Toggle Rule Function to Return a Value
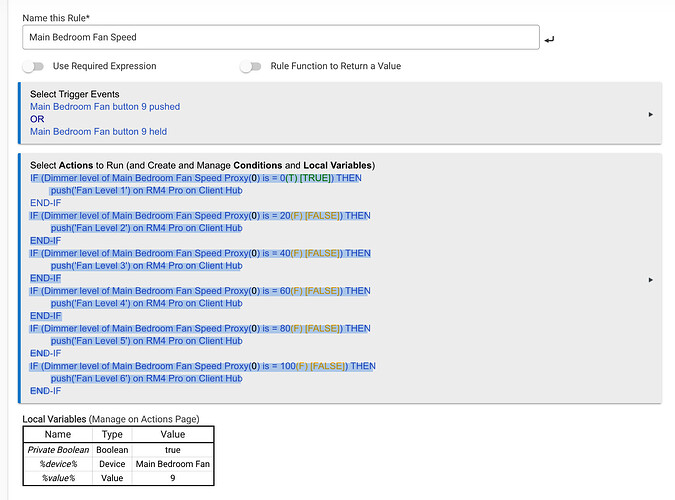Viewport: 675px width, 500px height. [251, 66]
